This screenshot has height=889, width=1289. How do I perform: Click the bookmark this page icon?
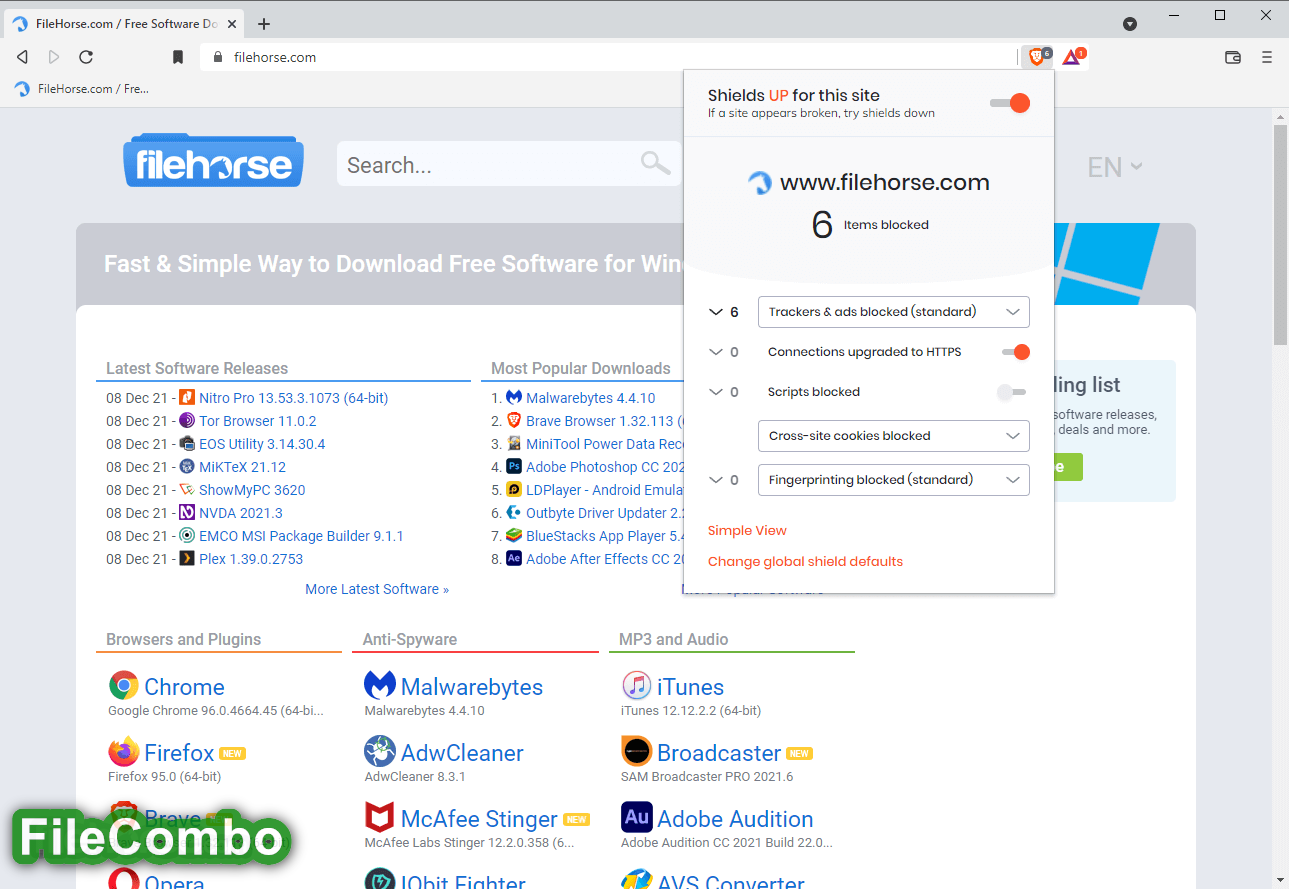(178, 57)
